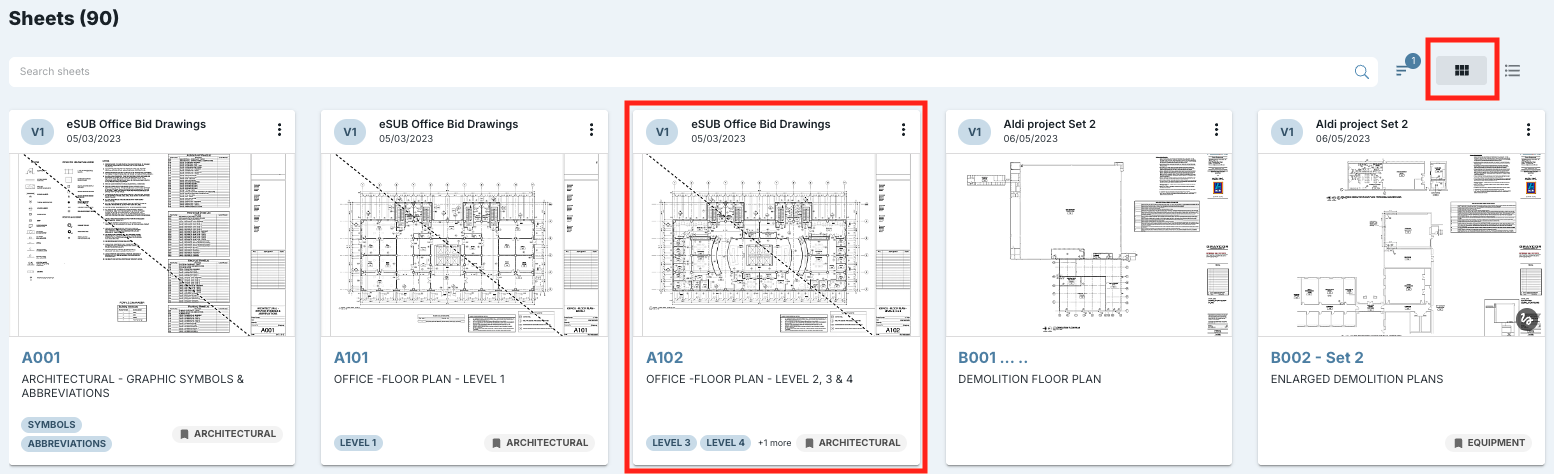
Task: Select the LEVEL 4 tag on A102
Action: [x=725, y=442]
